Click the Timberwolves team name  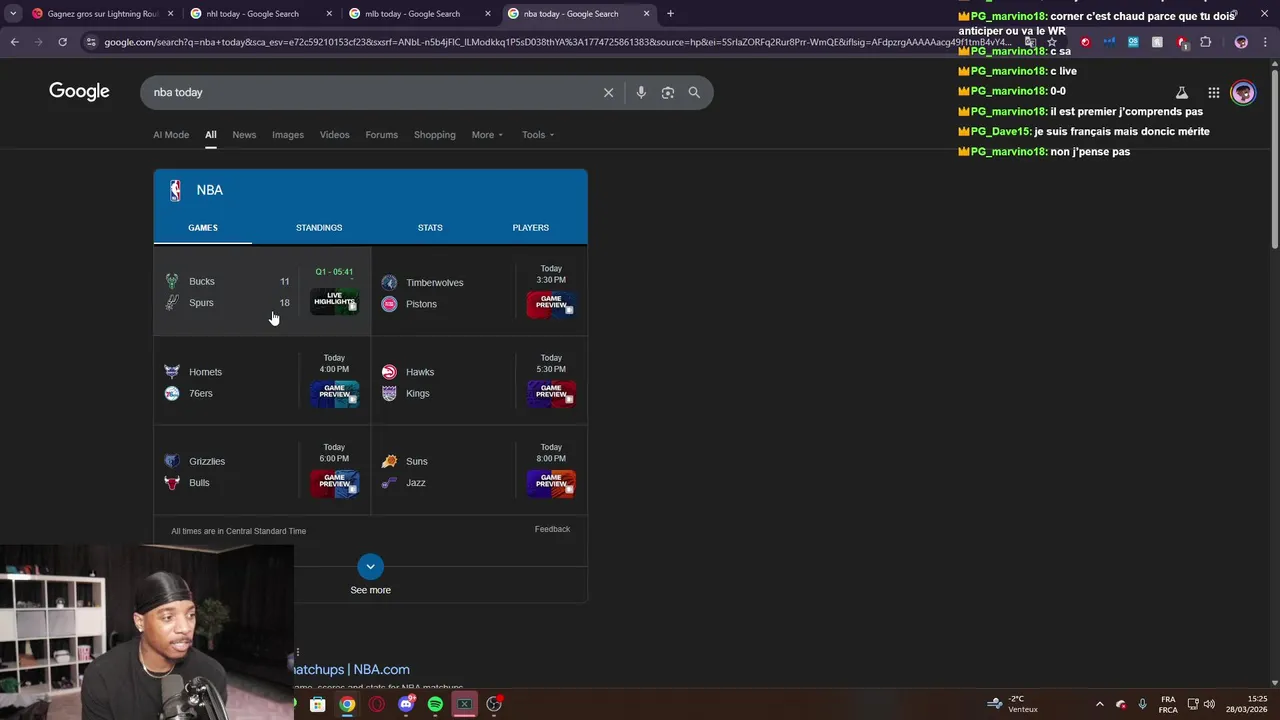pos(434,283)
